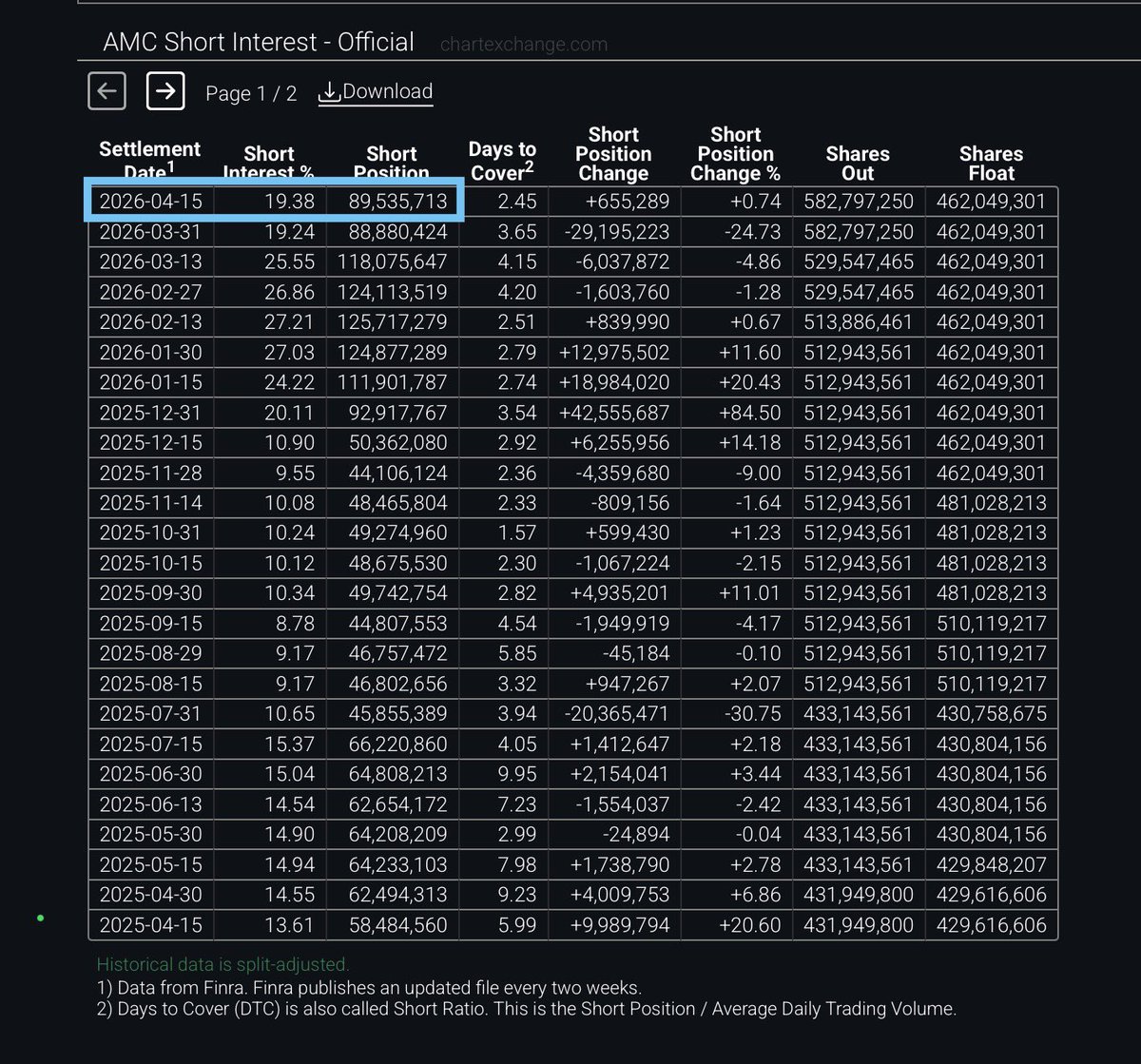Viewport: 1141px width, 1064px height.
Task: Go to the previous page with left arrow
Action: pyautogui.click(x=106, y=91)
